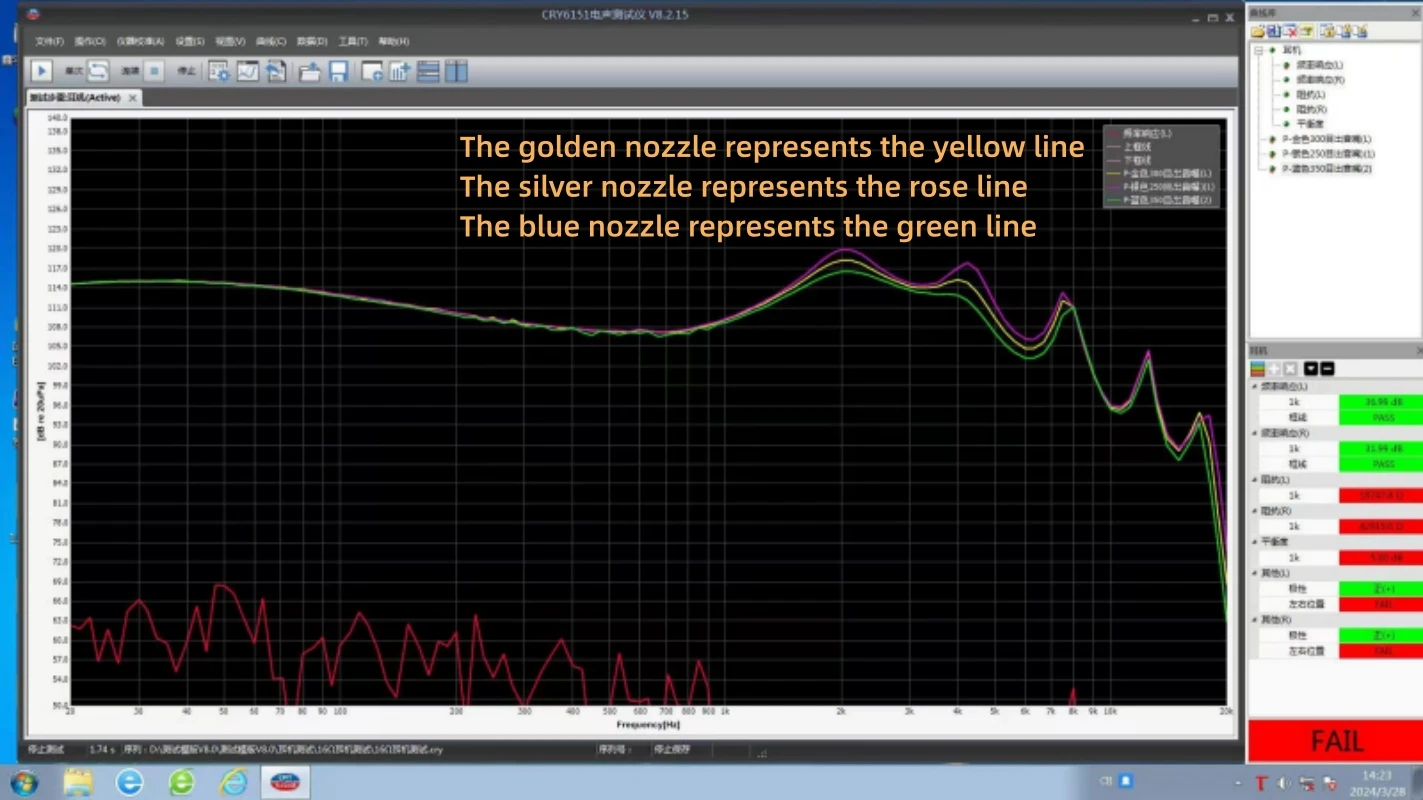Collapse the 频率响应(L) results section

click(1255, 386)
